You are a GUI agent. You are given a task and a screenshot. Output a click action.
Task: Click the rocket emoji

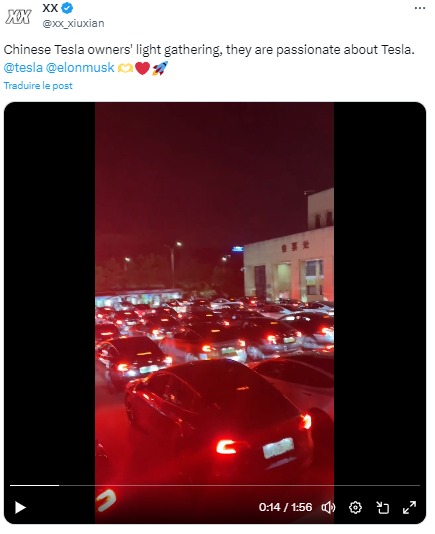click(160, 68)
